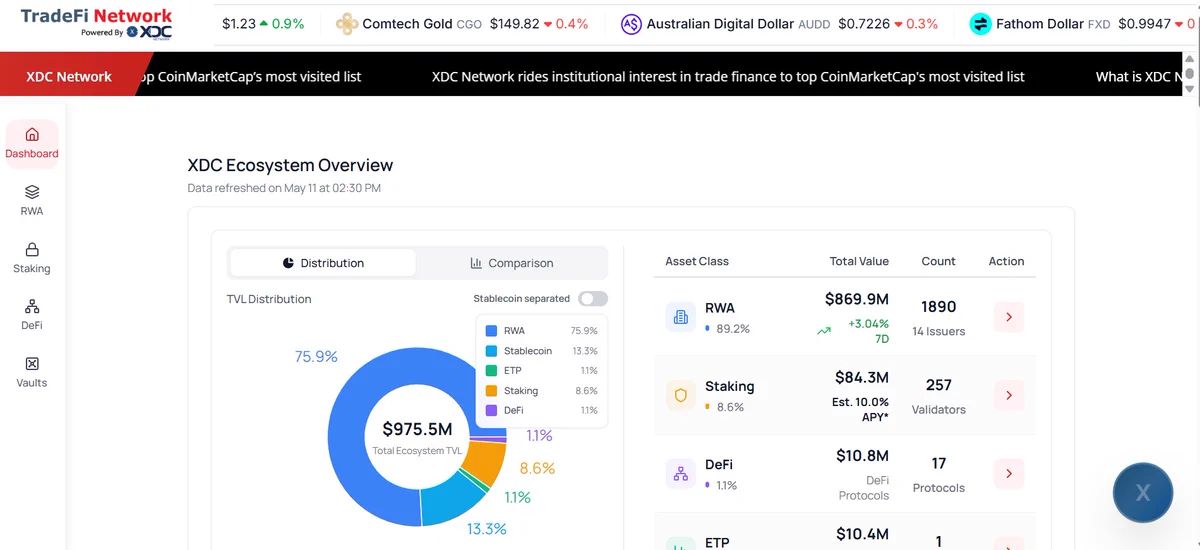Click the 'Data refreshed on May 11' text
The image size is (1200, 550).
(284, 188)
